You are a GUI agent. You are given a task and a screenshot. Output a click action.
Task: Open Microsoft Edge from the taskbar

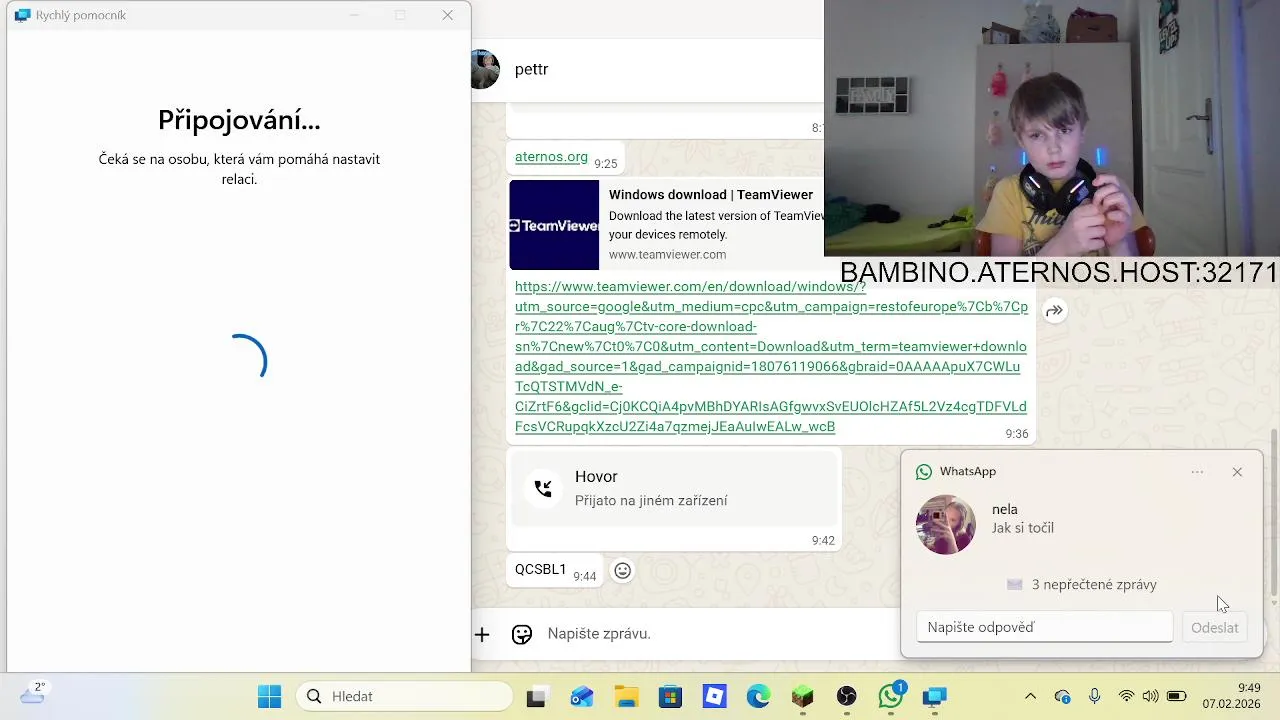[758, 697]
